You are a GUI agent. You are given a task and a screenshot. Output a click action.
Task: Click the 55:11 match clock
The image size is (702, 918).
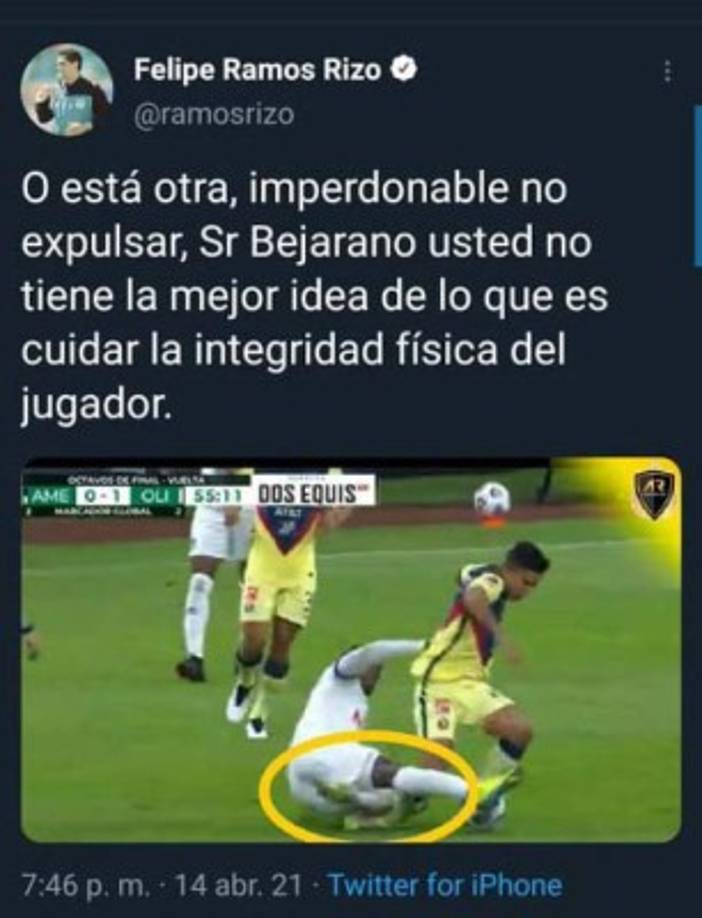click(x=217, y=496)
